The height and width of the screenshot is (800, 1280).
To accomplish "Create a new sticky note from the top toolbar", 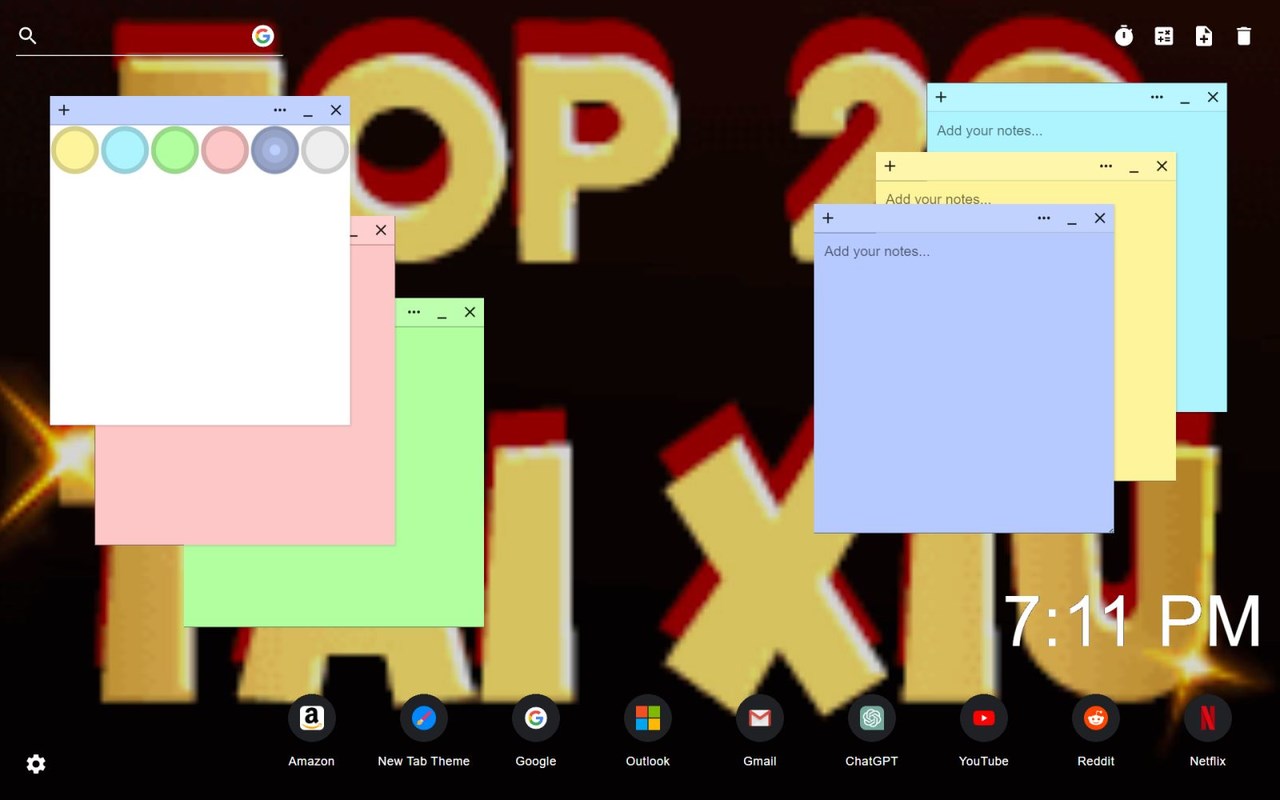I will click(x=1204, y=36).
